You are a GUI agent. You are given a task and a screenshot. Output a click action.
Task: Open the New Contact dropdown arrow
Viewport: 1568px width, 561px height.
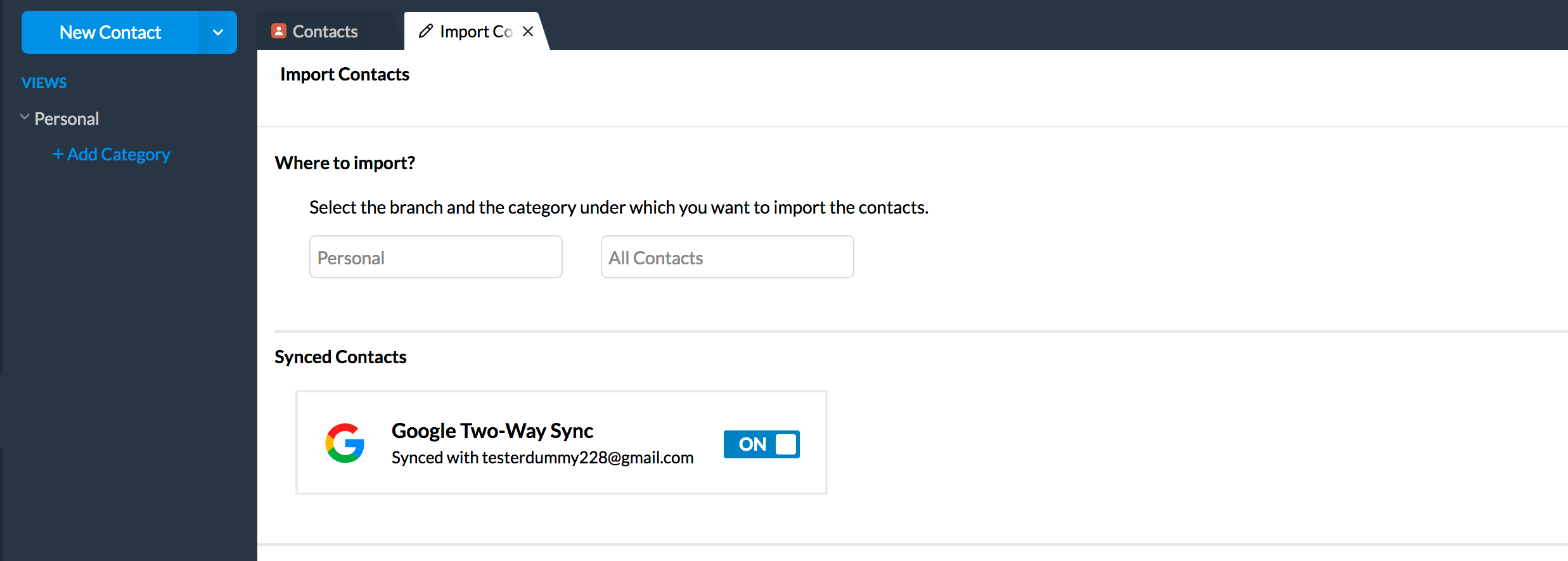[218, 32]
